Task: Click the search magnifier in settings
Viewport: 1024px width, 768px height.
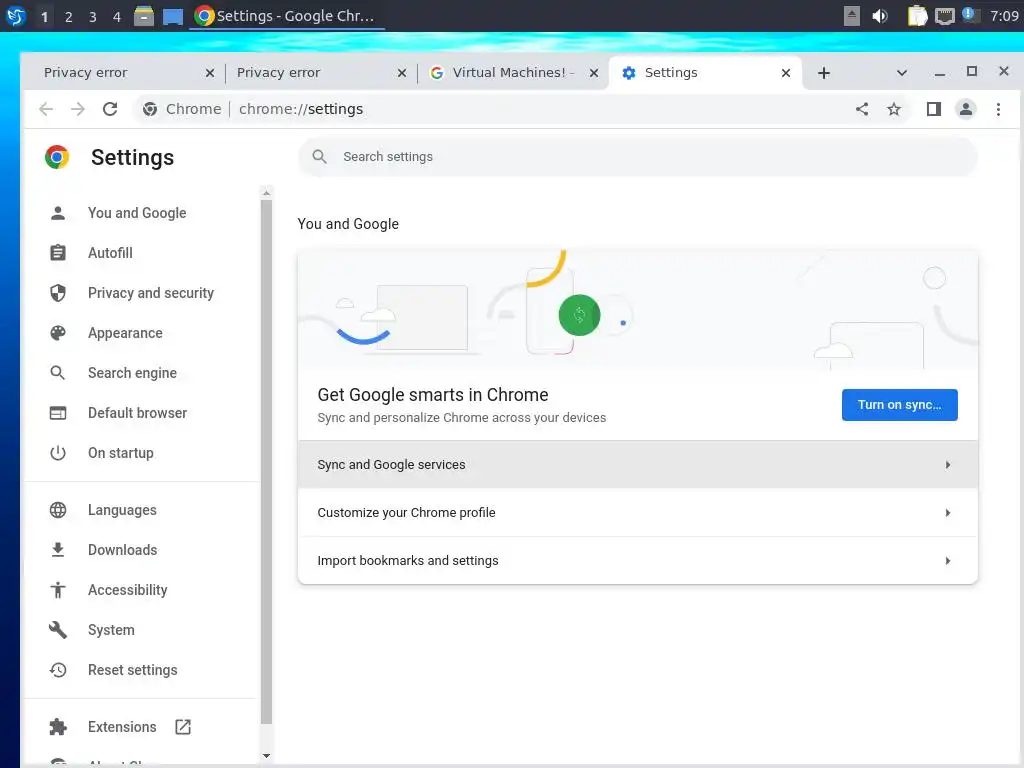Action: click(319, 157)
